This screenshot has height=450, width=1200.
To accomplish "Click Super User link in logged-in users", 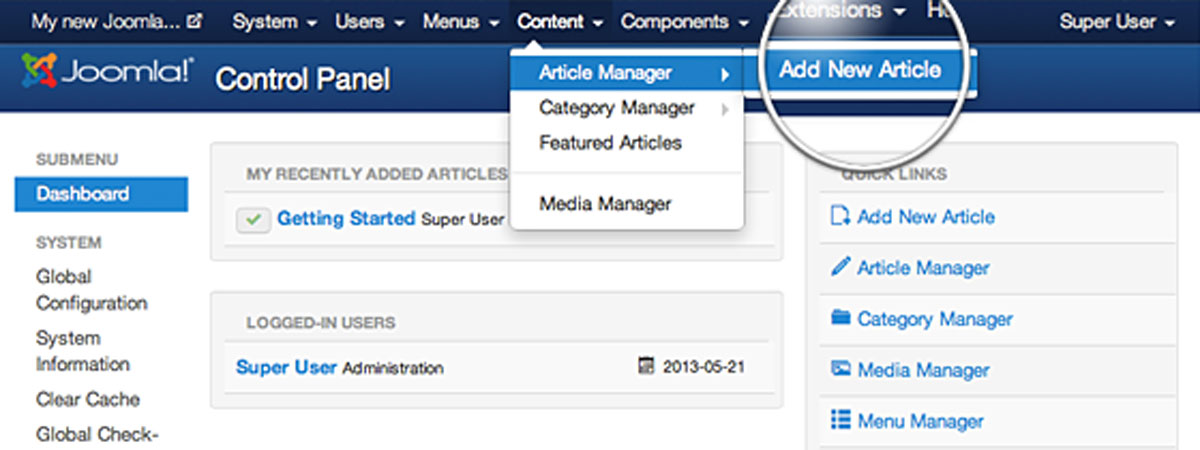I will (x=286, y=367).
